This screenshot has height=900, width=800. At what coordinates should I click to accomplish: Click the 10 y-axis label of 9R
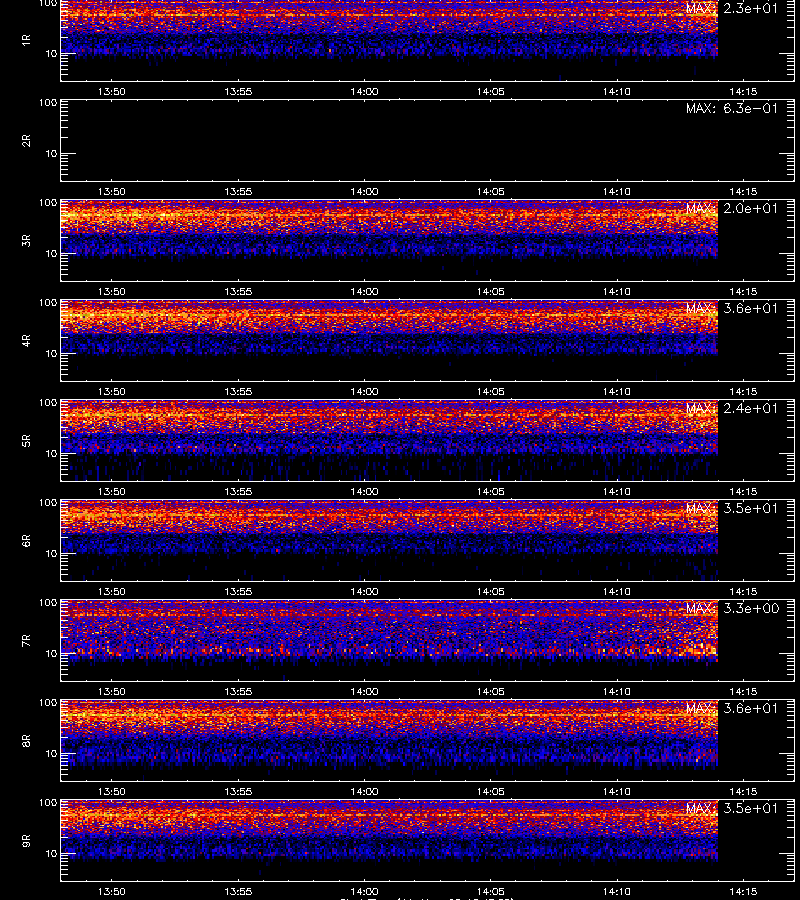[x=51, y=854]
